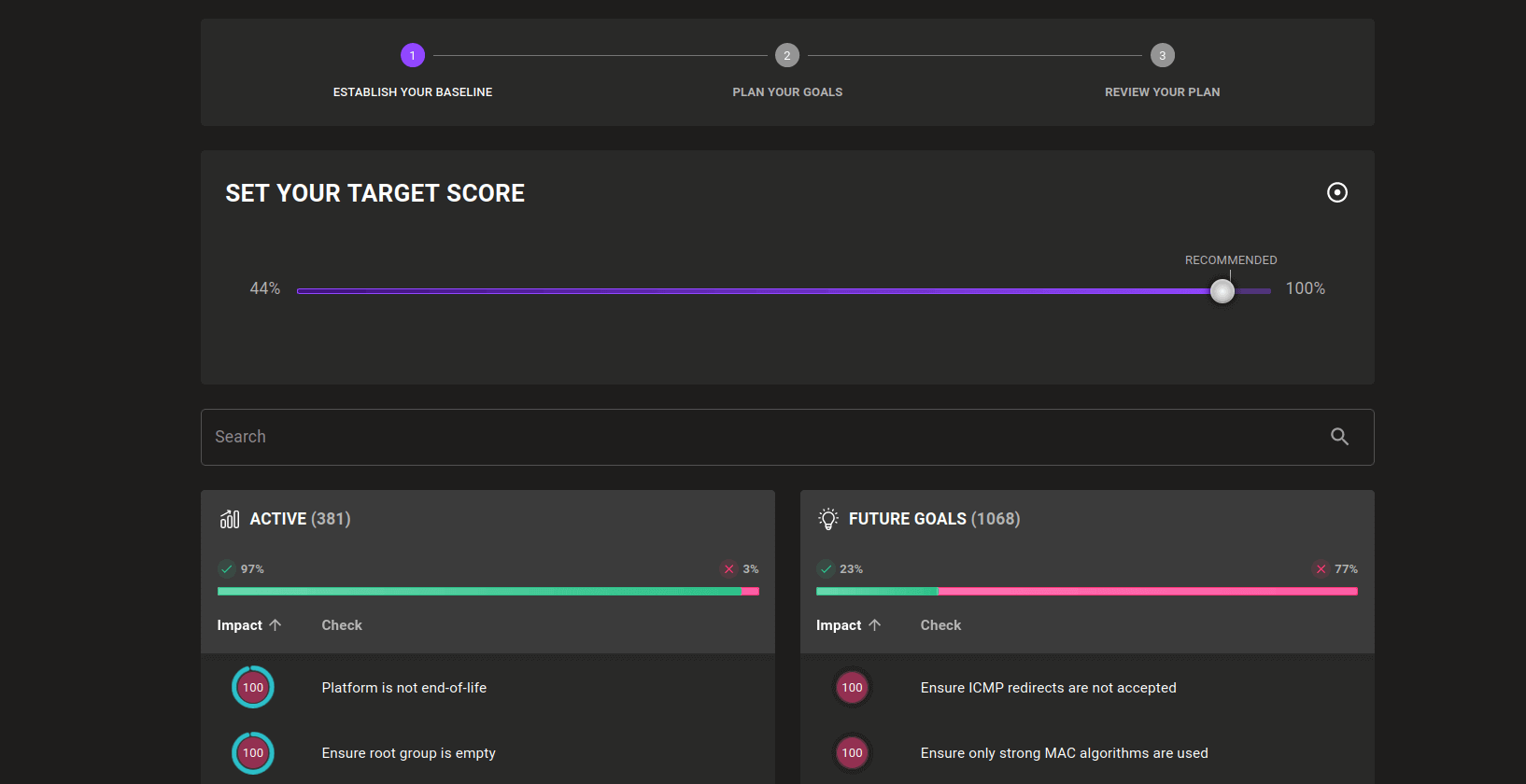Viewport: 1526px width, 784px height.
Task: Click the green checkmark next to 23%
Action: point(826,569)
